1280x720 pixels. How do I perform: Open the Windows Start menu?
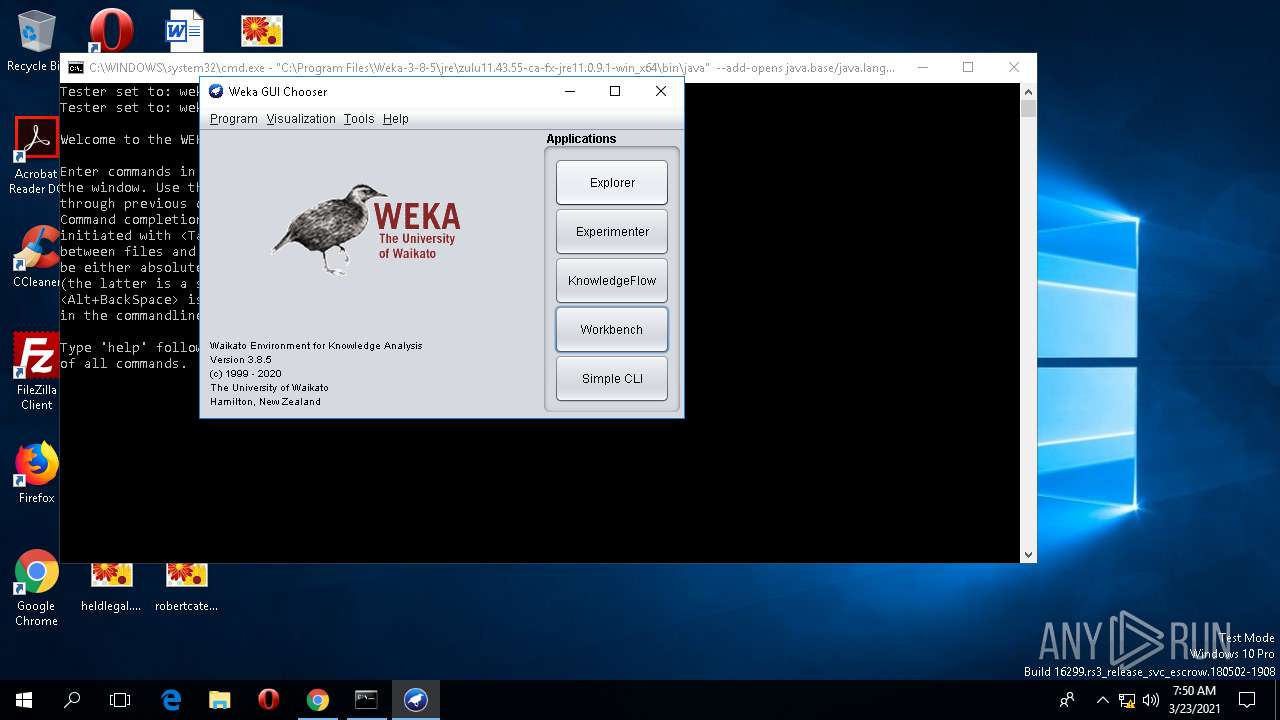[x=24, y=700]
